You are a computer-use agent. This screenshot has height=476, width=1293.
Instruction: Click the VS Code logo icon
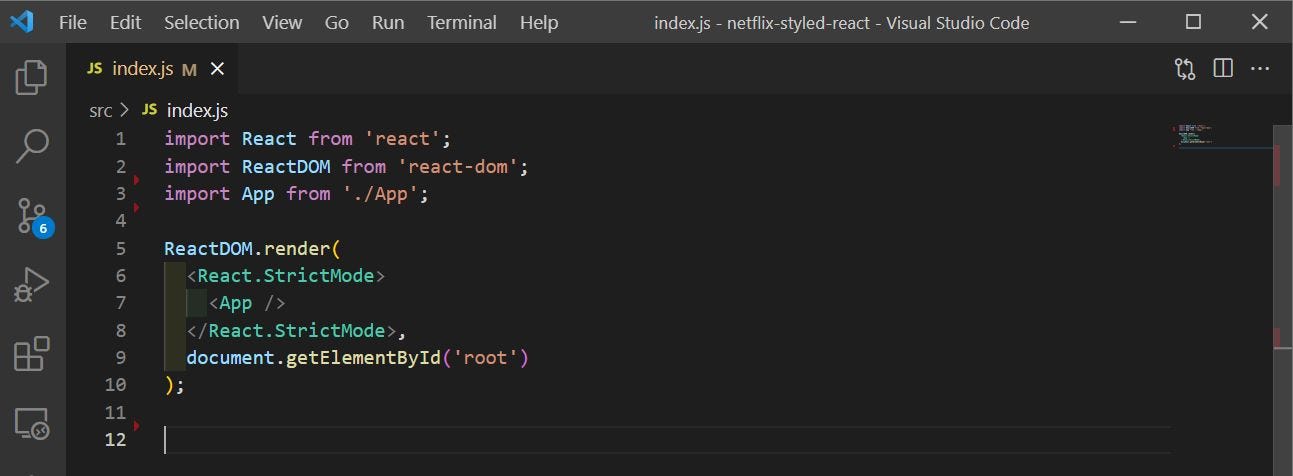point(21,21)
